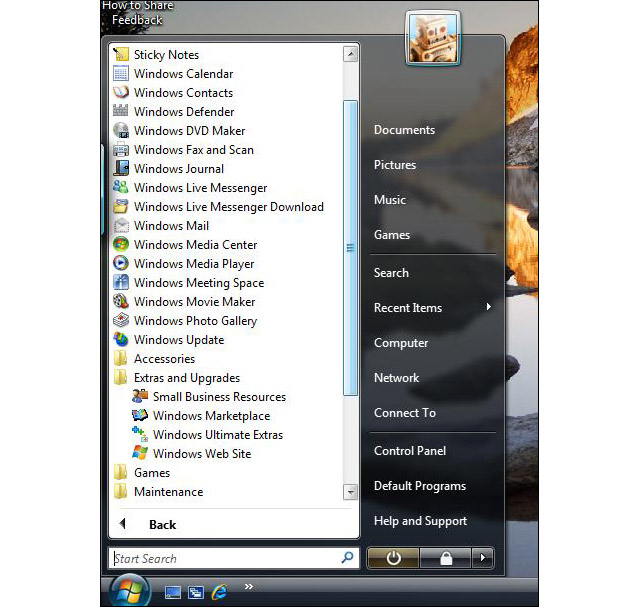The width and height of the screenshot is (640, 607).
Task: Open Control Panel from the right pane
Action: [x=410, y=451]
